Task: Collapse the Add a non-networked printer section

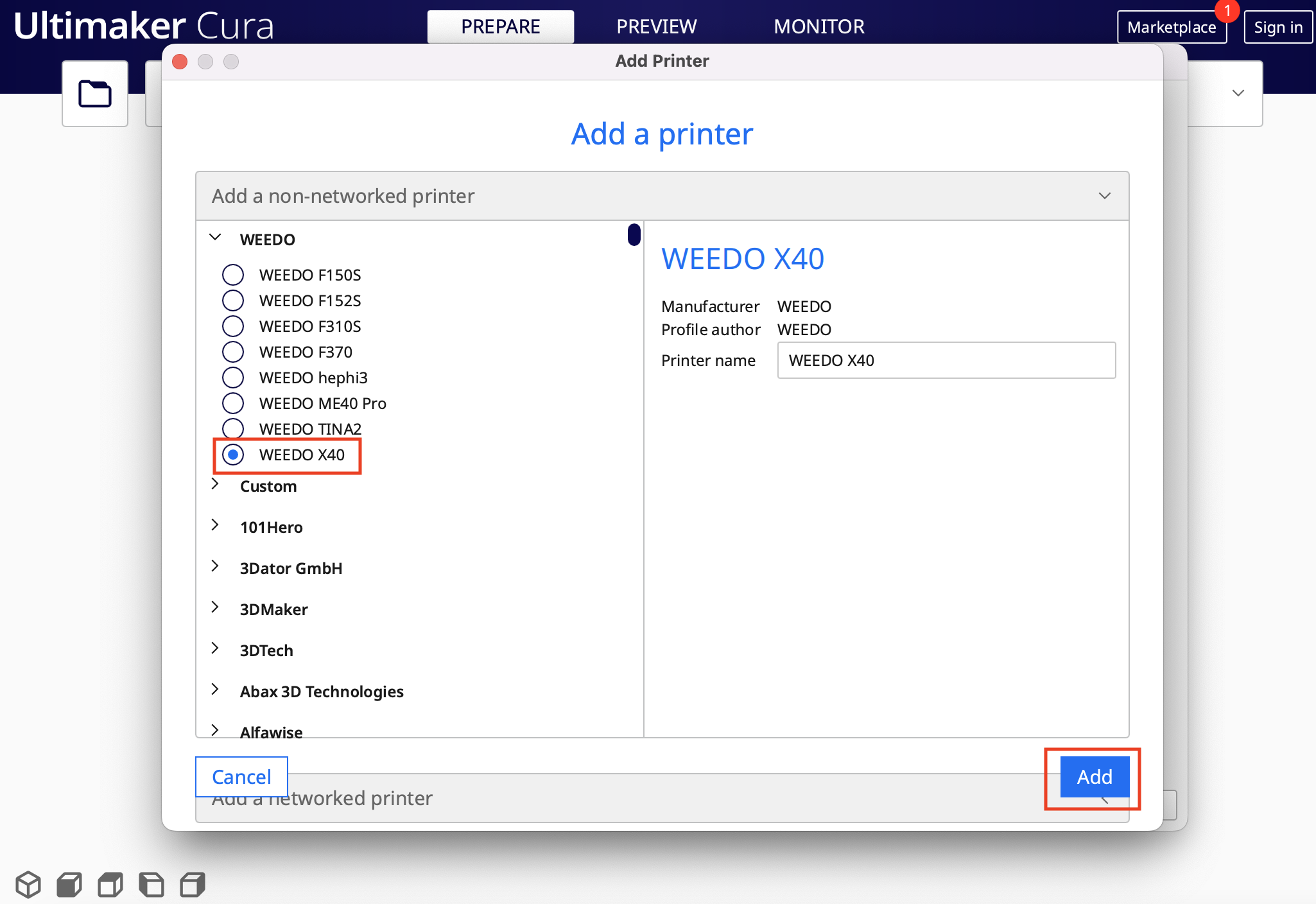Action: (662, 196)
